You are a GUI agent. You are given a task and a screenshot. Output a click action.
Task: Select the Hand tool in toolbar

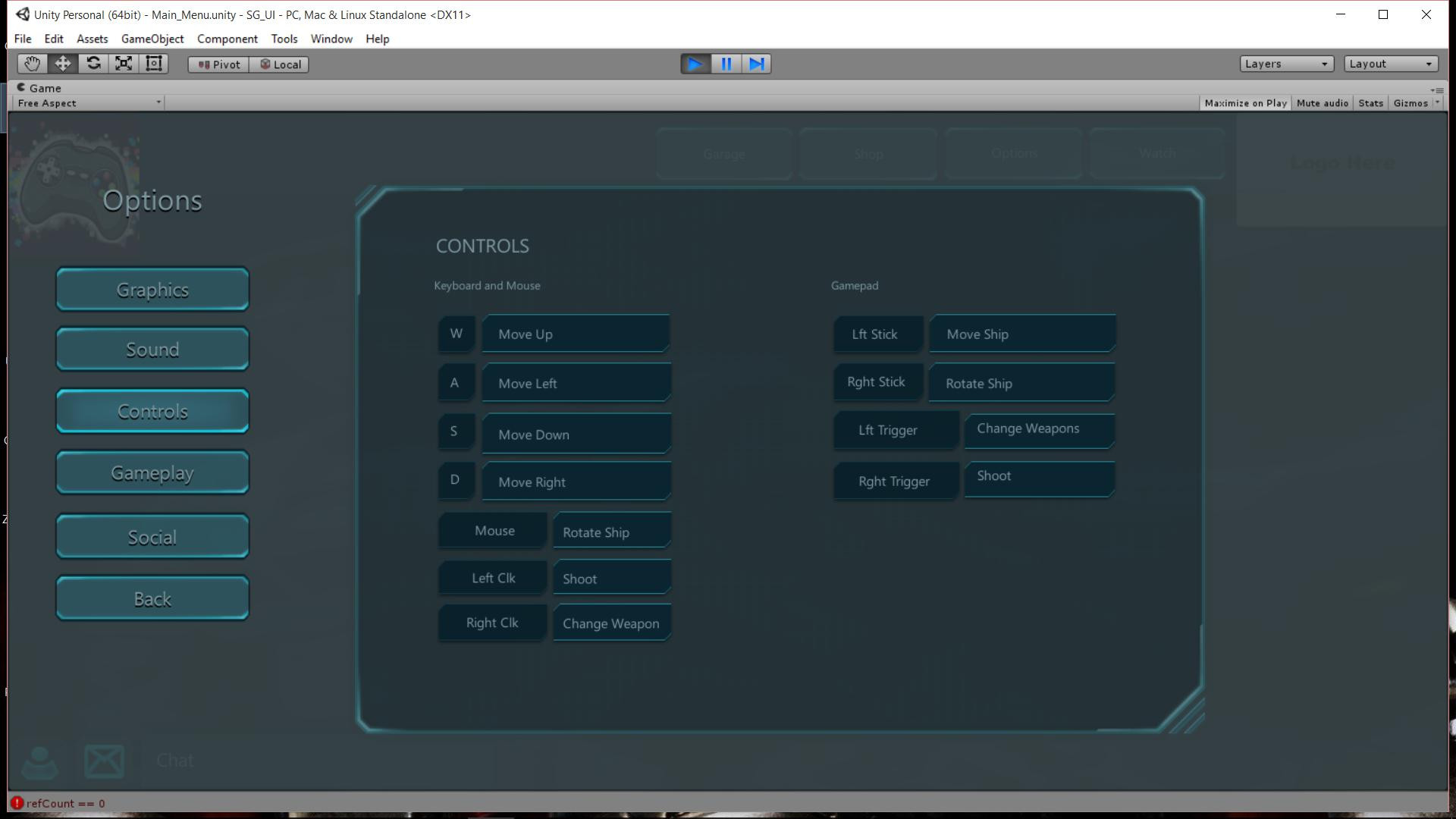tap(32, 64)
